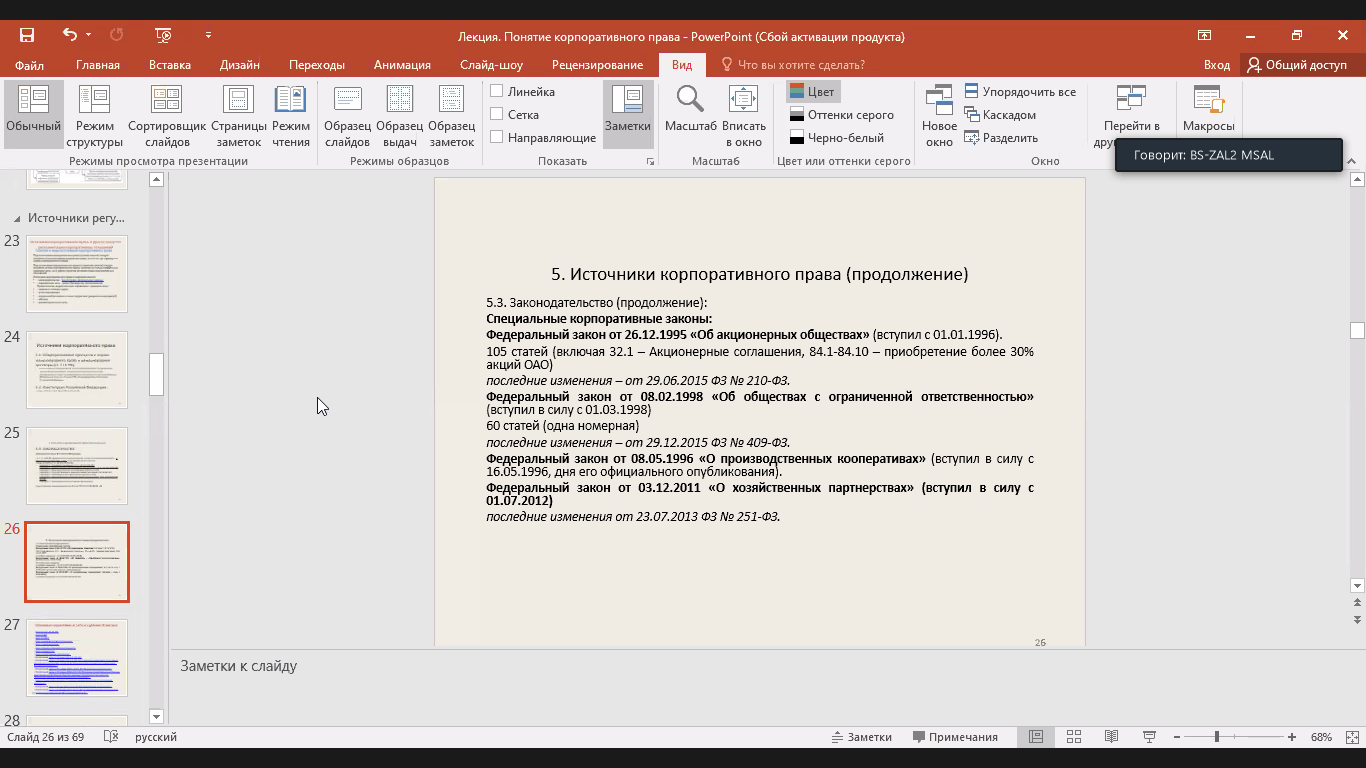Image resolution: width=1366 pixels, height=768 pixels.
Task: Toggle the Заметки notes pane ribbon button
Action: click(628, 114)
